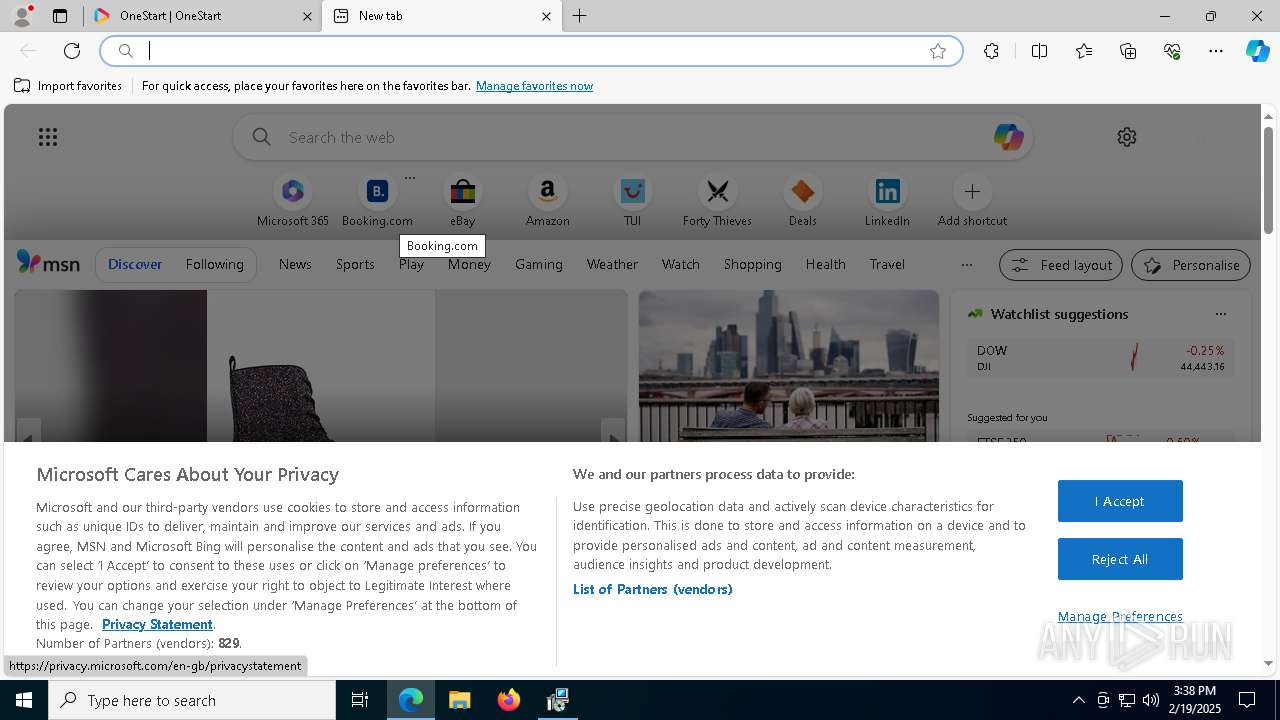
Task: Open the Forty Thieves shortcut
Action: (x=717, y=201)
